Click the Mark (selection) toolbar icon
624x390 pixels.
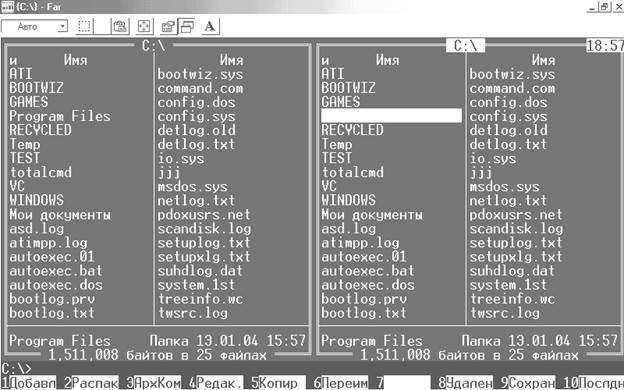[x=84, y=26]
